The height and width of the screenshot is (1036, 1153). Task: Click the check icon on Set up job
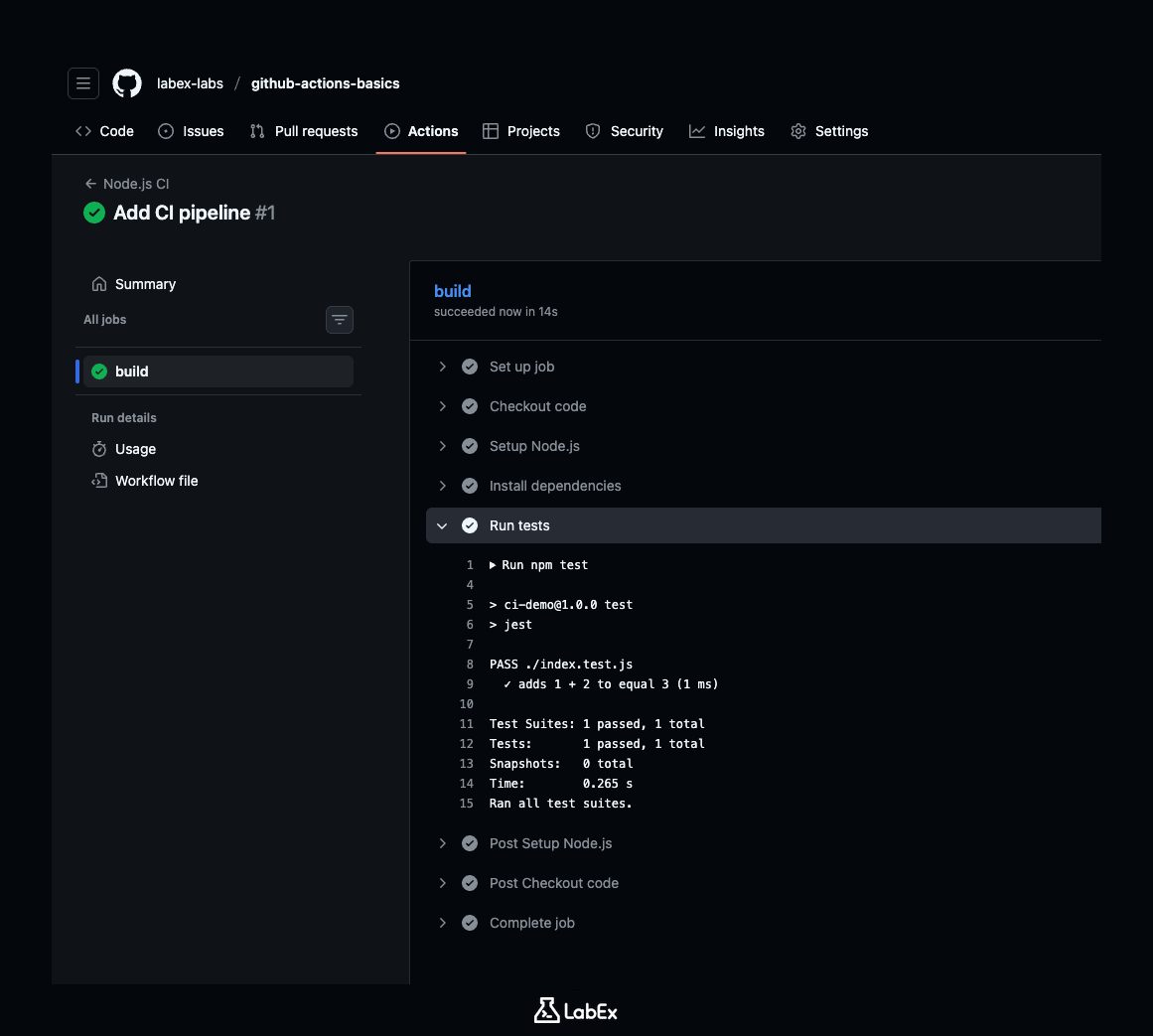470,367
